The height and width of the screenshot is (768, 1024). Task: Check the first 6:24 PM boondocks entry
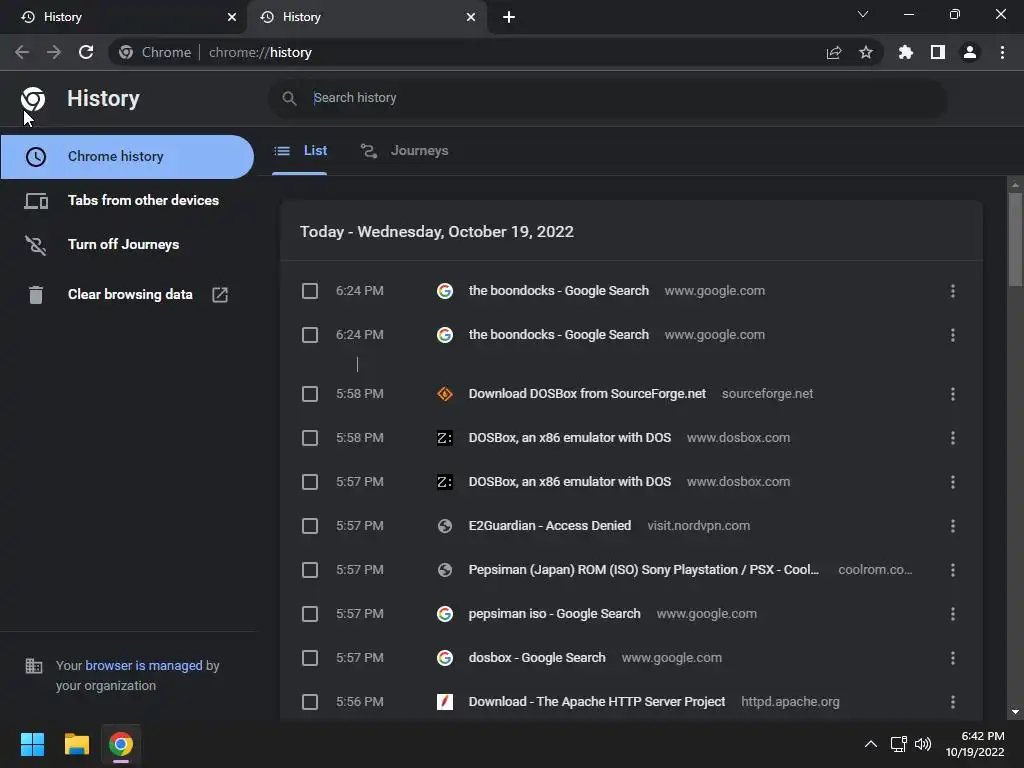point(310,291)
